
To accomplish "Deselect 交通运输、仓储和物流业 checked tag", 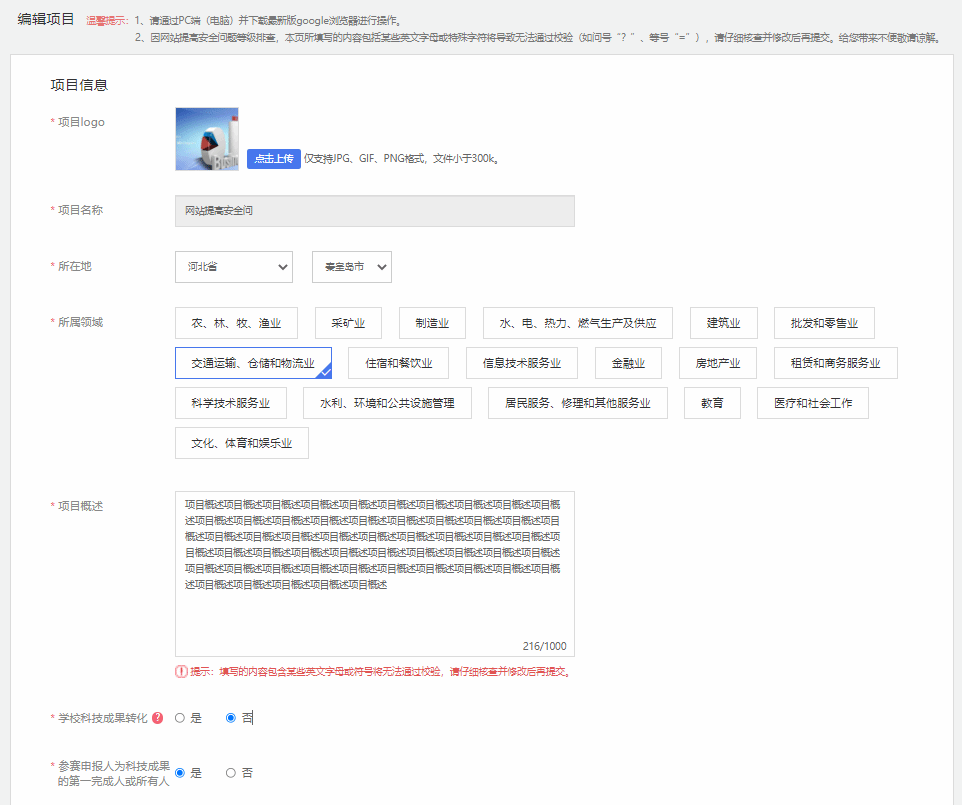I will (x=253, y=363).
